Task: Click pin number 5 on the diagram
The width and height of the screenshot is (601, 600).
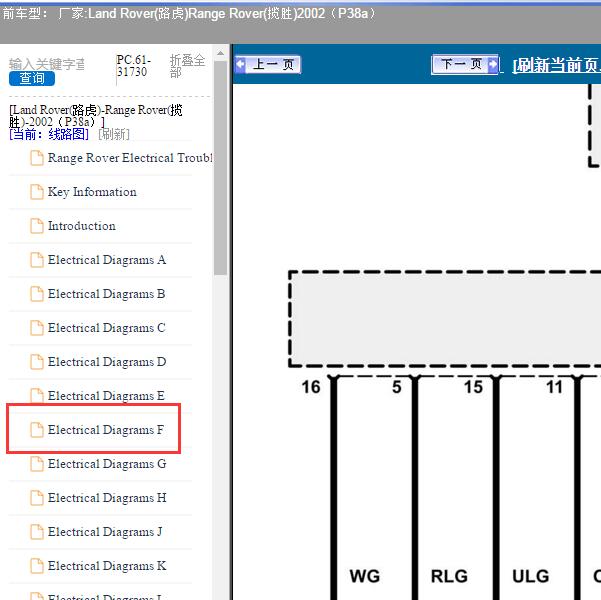Action: tap(397, 387)
